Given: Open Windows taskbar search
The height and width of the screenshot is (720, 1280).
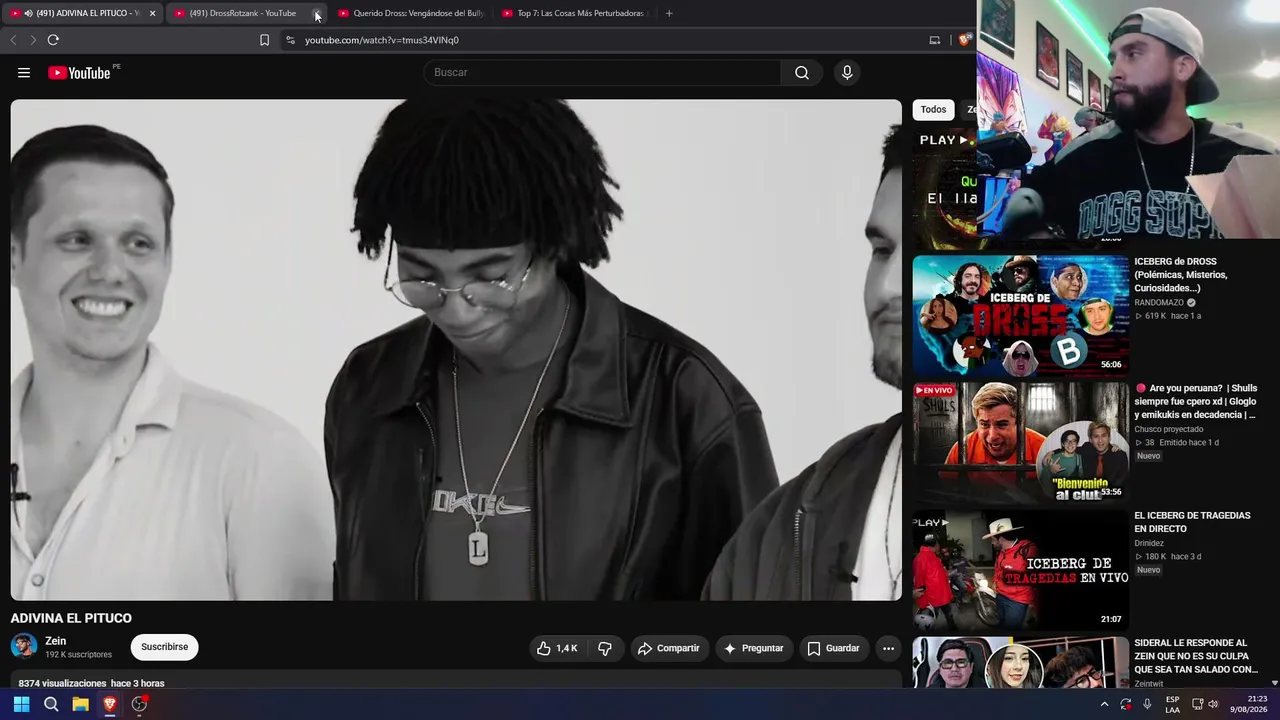Looking at the screenshot, I should (51, 704).
